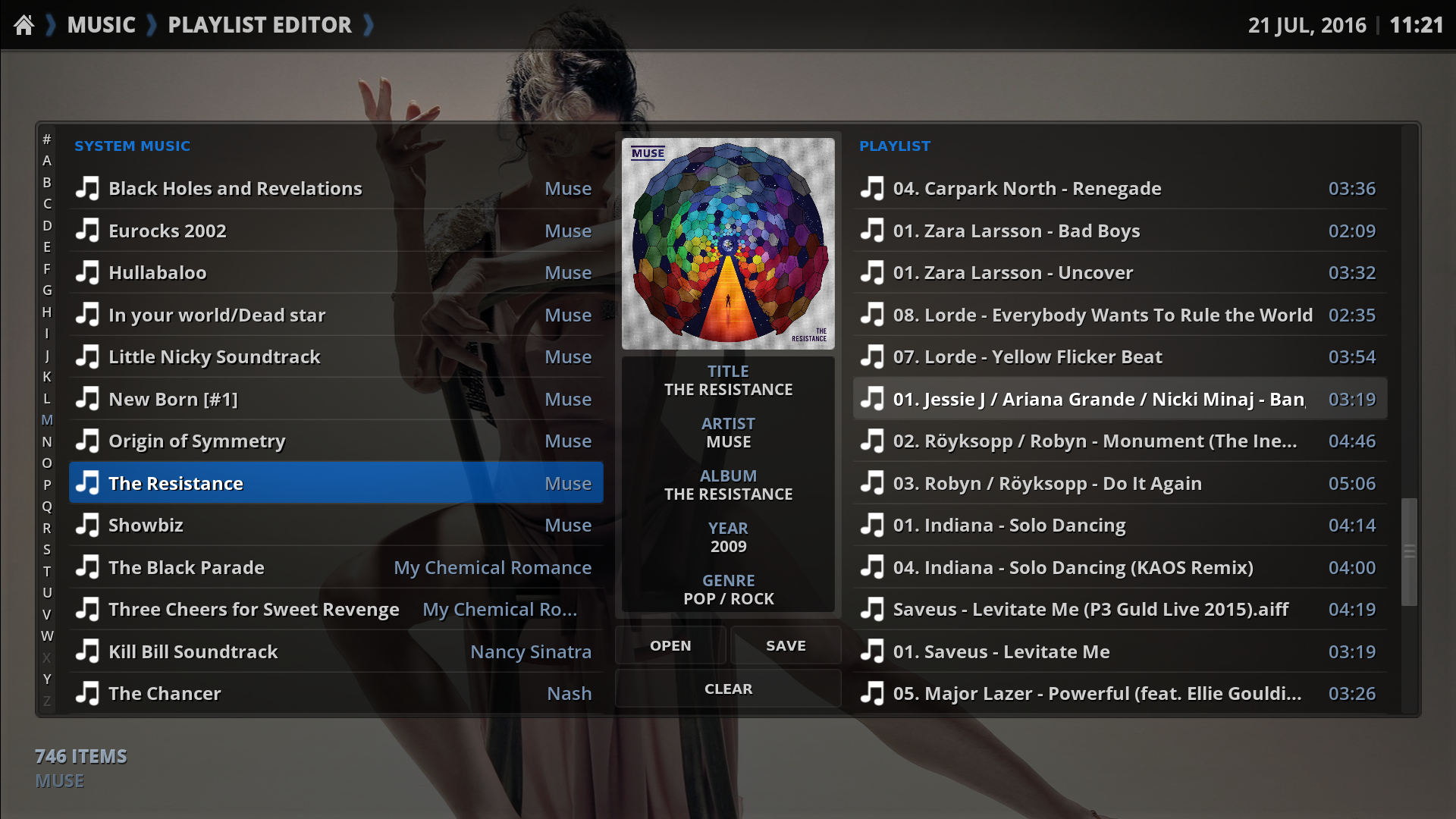Viewport: 1456px width, 819px height.
Task: Click note icon of highlighted The Resistance
Action: (x=87, y=483)
